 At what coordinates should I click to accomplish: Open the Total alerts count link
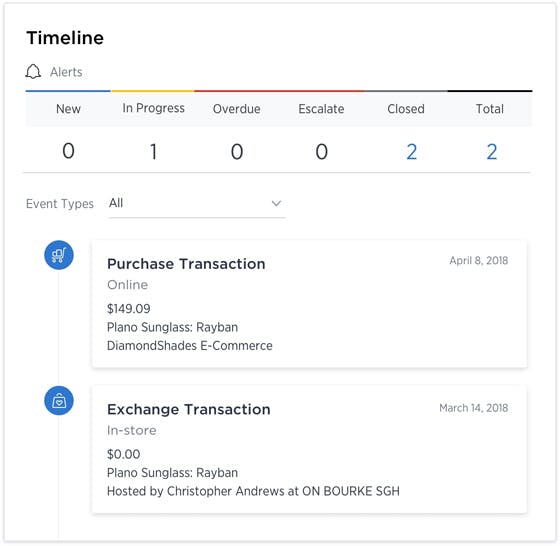tap(492, 152)
